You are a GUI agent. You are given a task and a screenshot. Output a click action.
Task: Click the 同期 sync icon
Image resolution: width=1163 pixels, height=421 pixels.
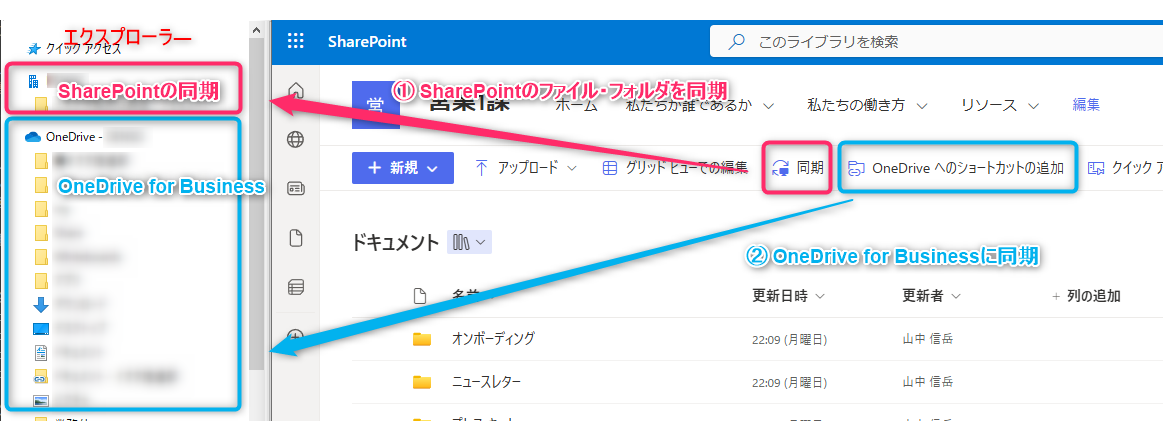[x=780, y=168]
